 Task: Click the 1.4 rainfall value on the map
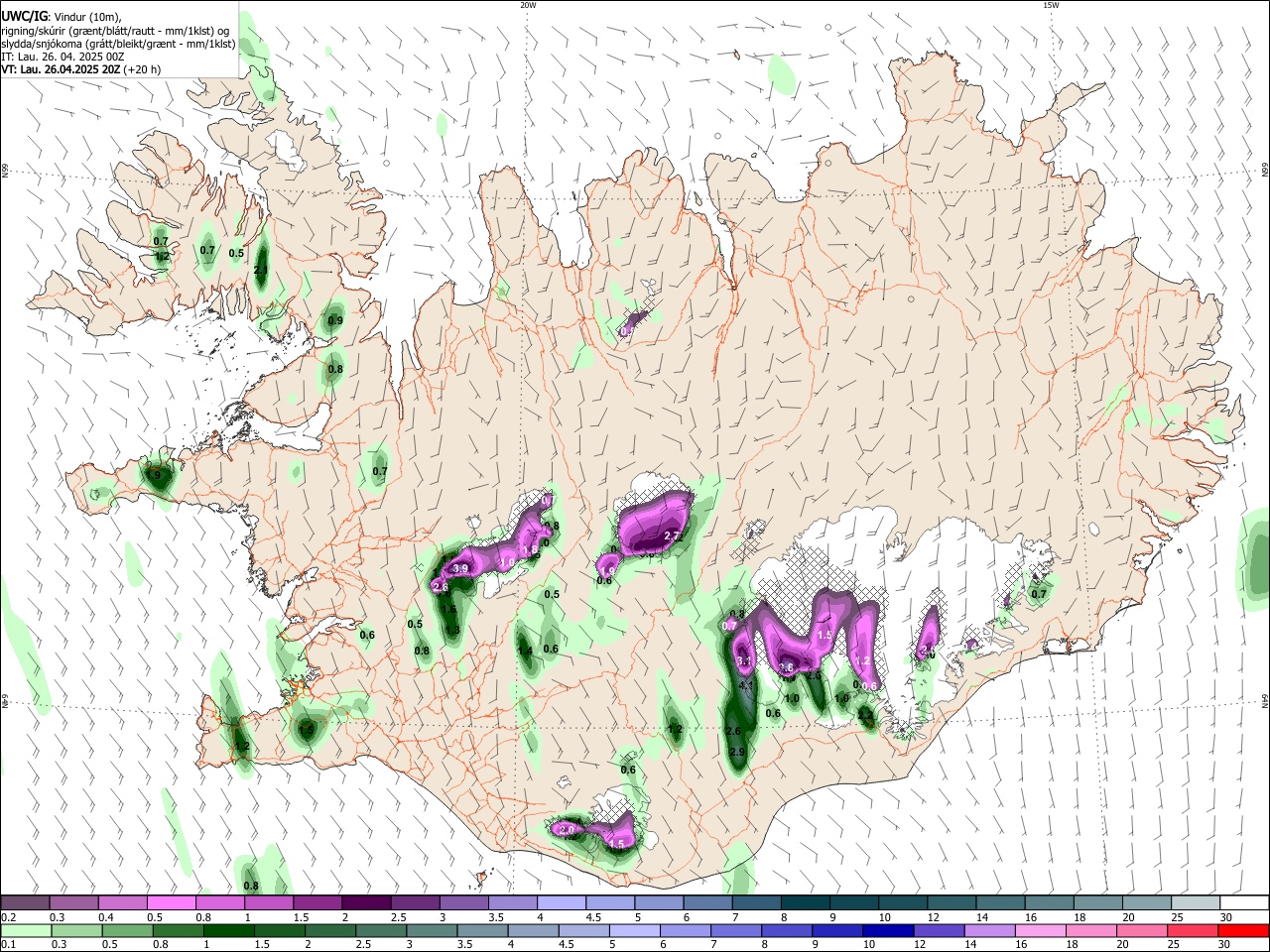[x=526, y=652]
